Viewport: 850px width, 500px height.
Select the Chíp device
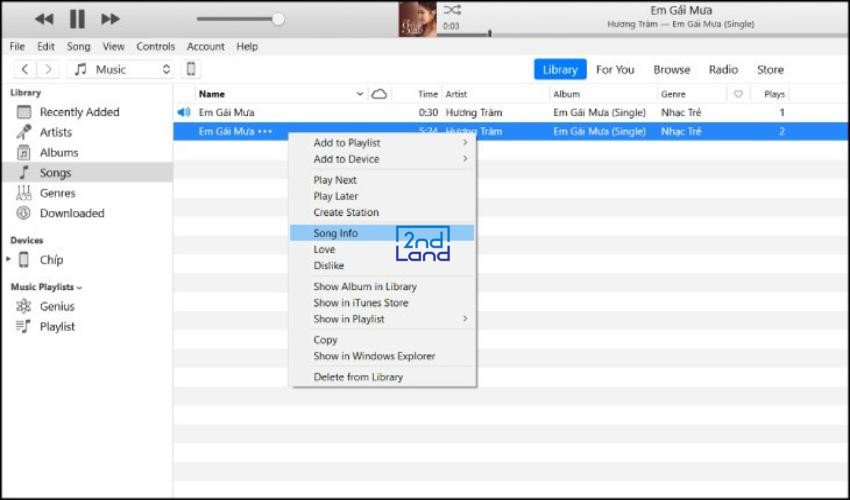point(51,260)
